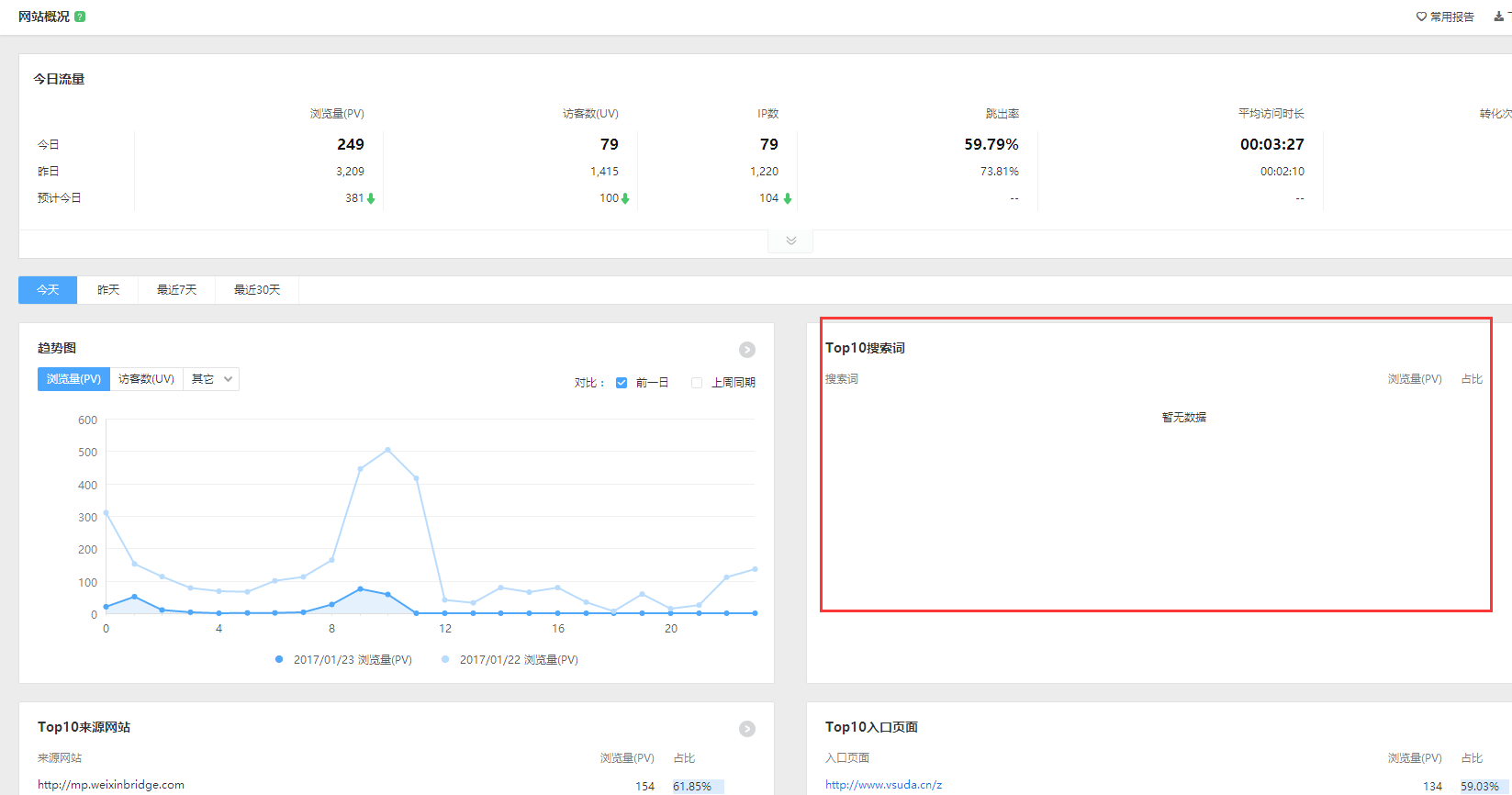
Task: Open trend details via 趋势图 arrow icon
Action: pyautogui.click(x=747, y=350)
